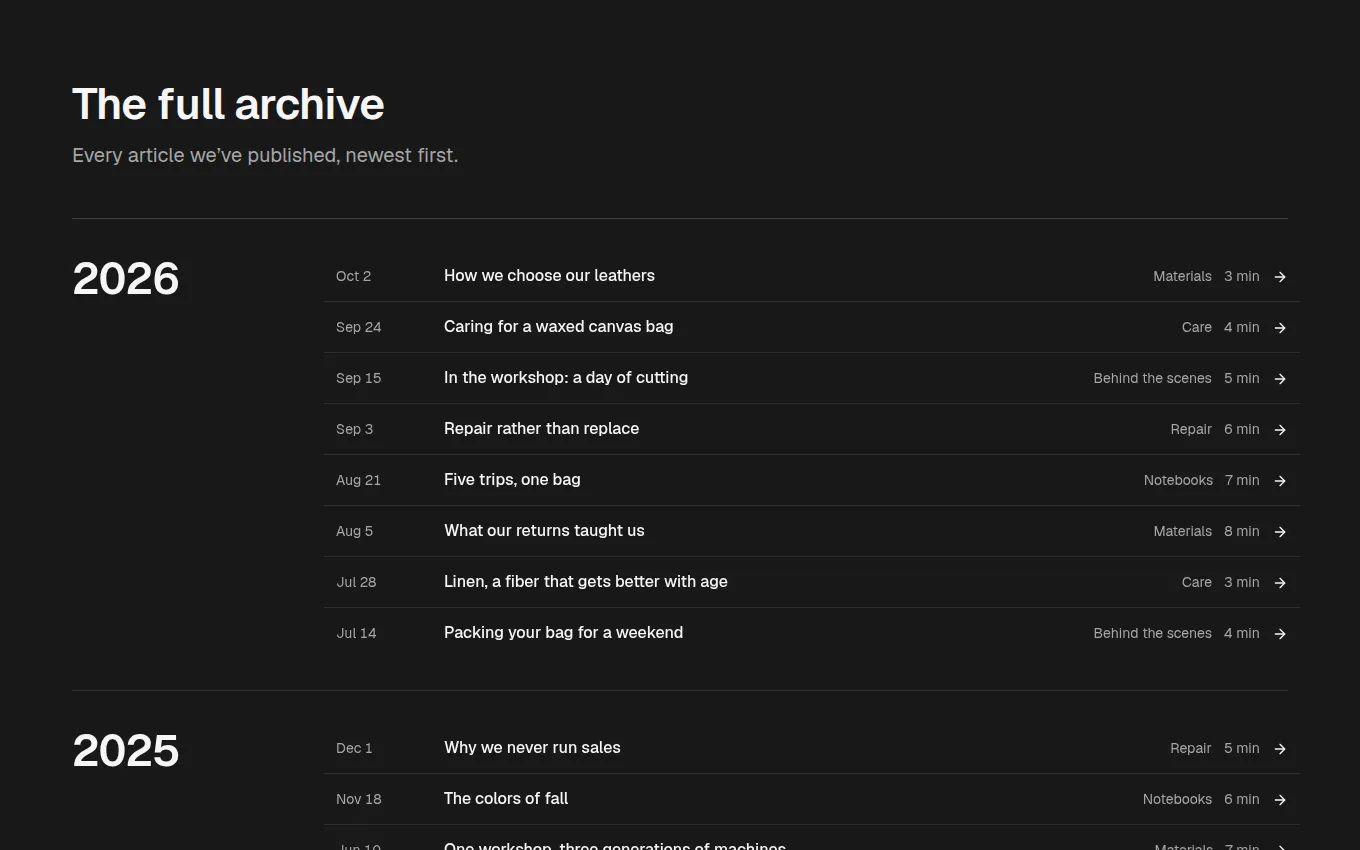Click Behind the scenes tag on Sep 15 row
This screenshot has height=850, width=1360.
click(x=1153, y=379)
